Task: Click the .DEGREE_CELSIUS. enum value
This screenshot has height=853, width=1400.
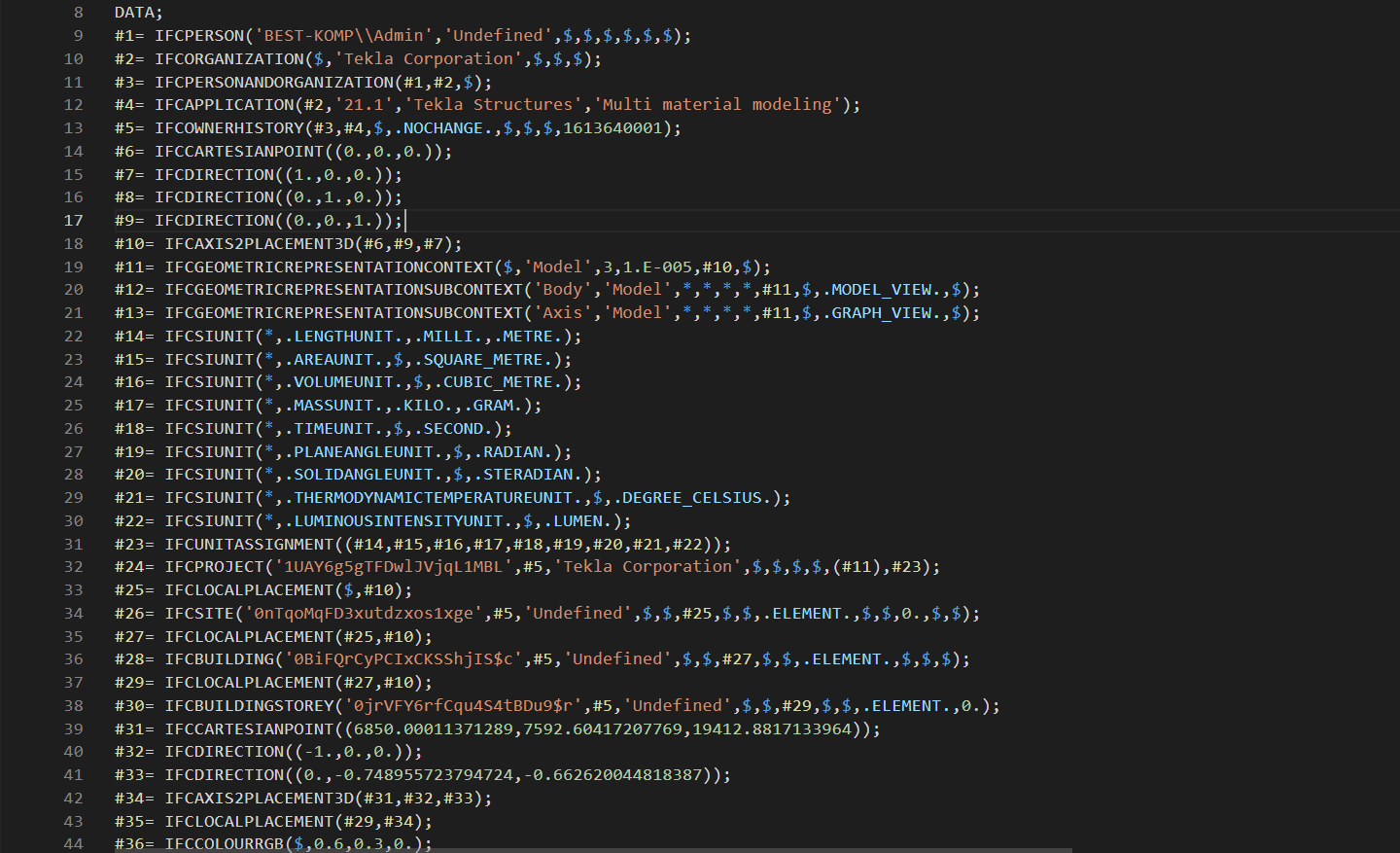Action: tap(693, 498)
